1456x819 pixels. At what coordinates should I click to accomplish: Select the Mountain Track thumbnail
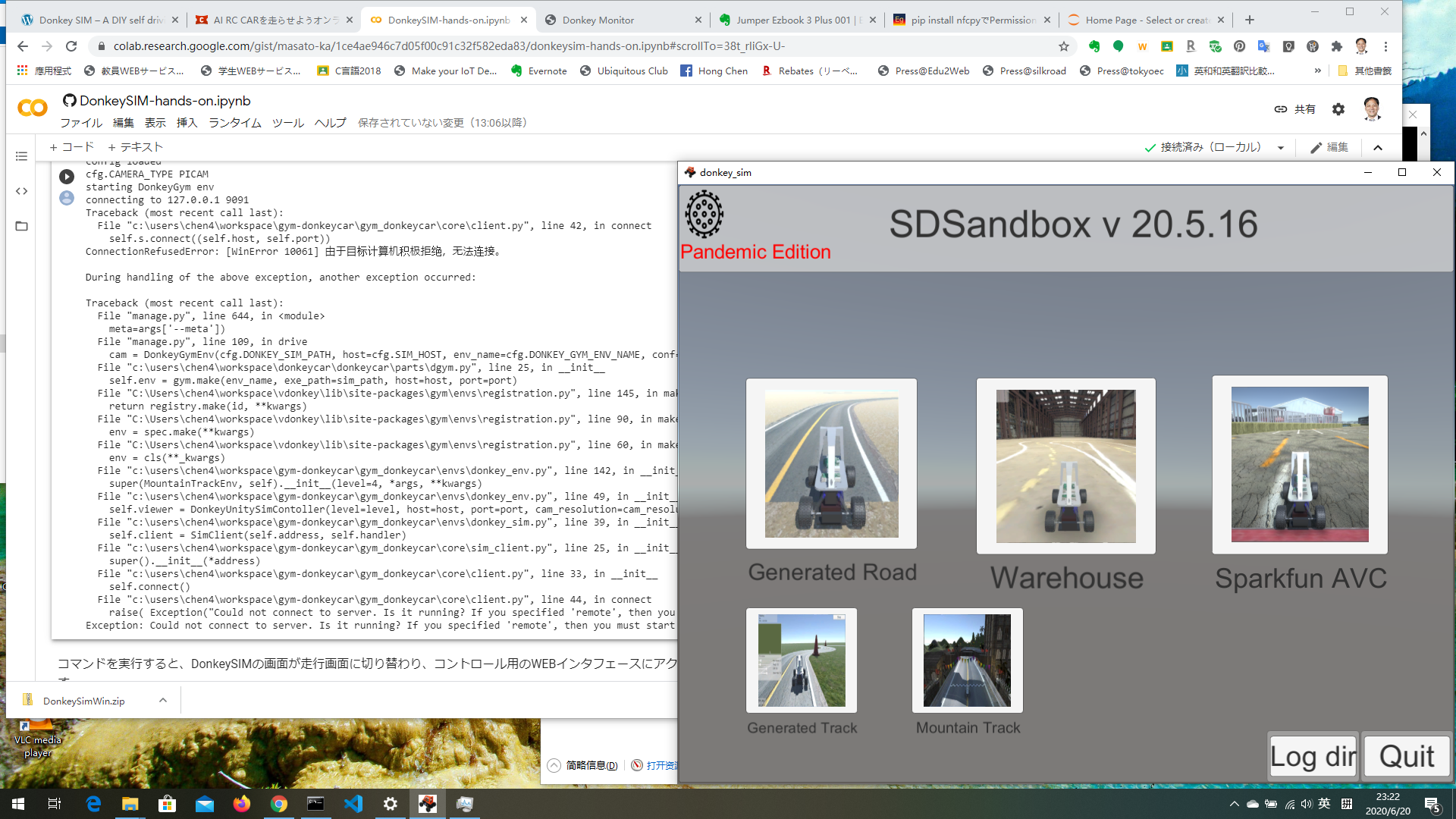point(968,661)
